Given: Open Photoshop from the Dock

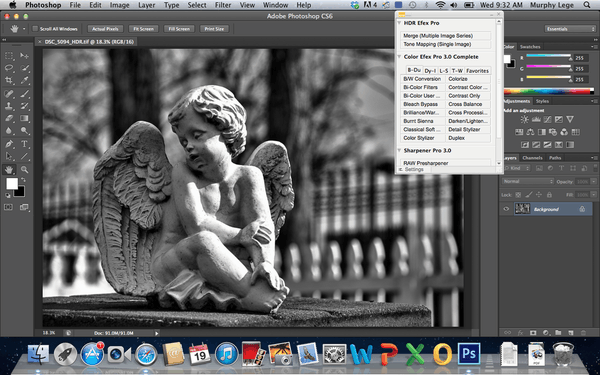Looking at the screenshot, I should pyautogui.click(x=469, y=353).
